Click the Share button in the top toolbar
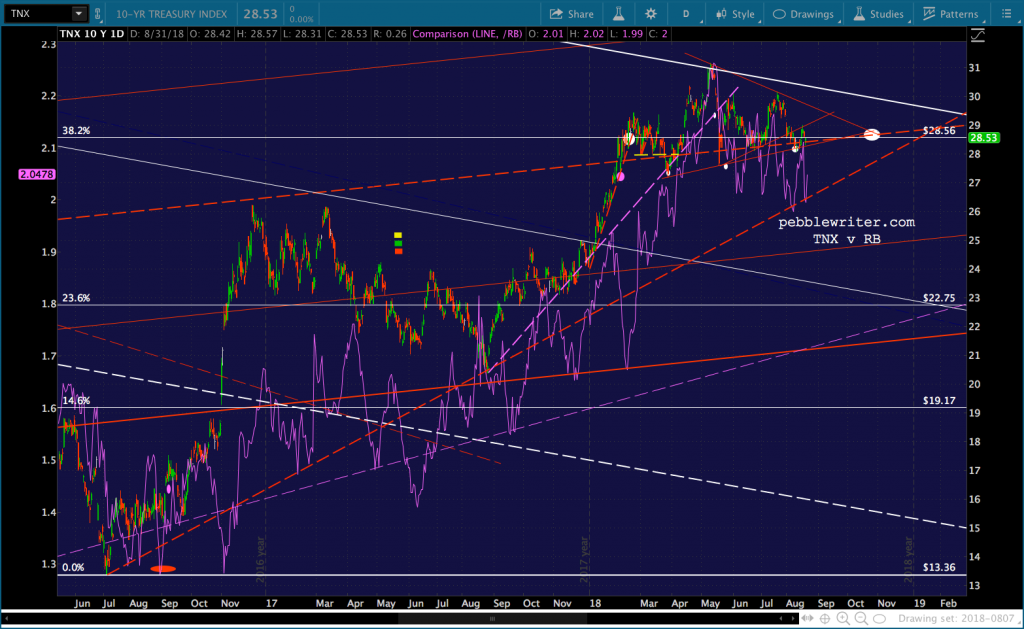1024x629 pixels. click(x=571, y=14)
